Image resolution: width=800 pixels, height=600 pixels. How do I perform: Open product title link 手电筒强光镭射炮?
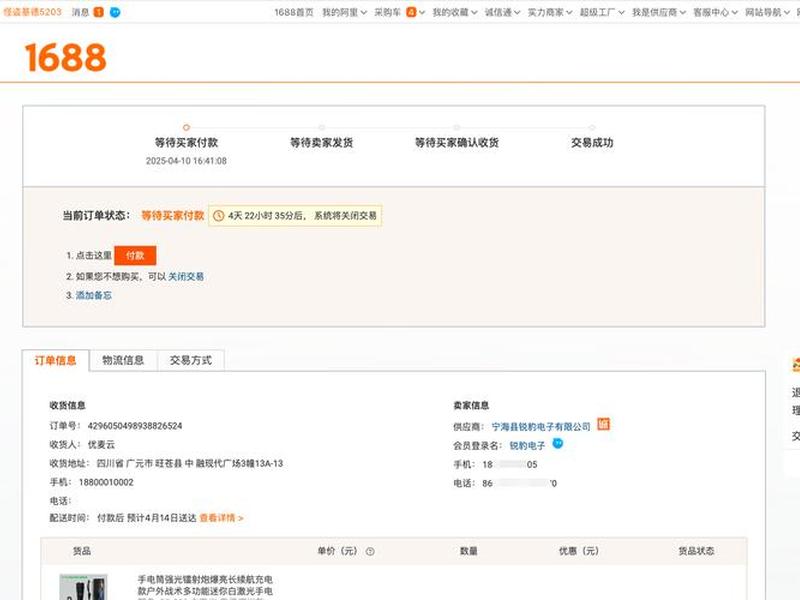pyautogui.click(x=205, y=585)
